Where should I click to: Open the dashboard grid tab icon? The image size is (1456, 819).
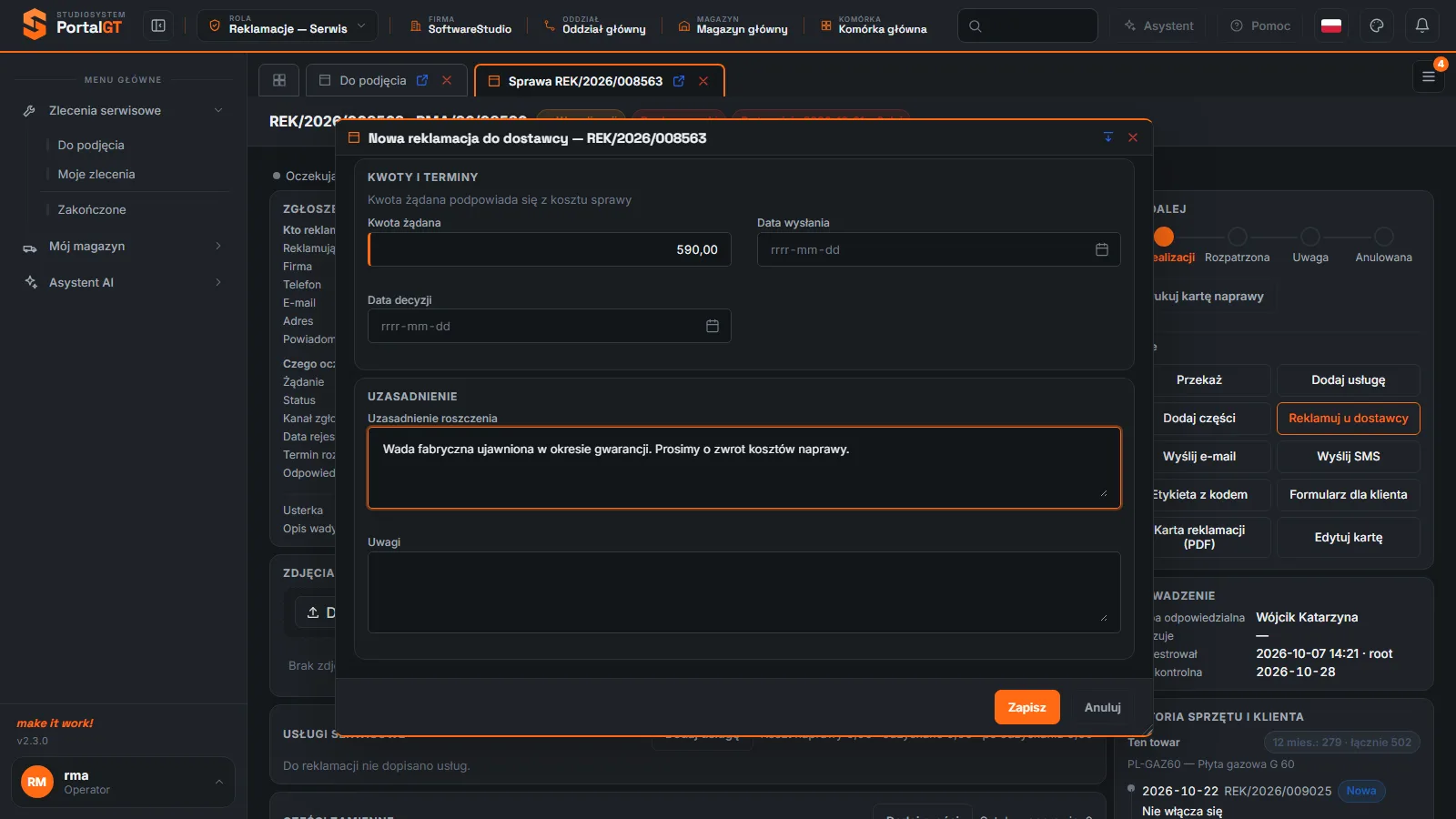pos(279,80)
